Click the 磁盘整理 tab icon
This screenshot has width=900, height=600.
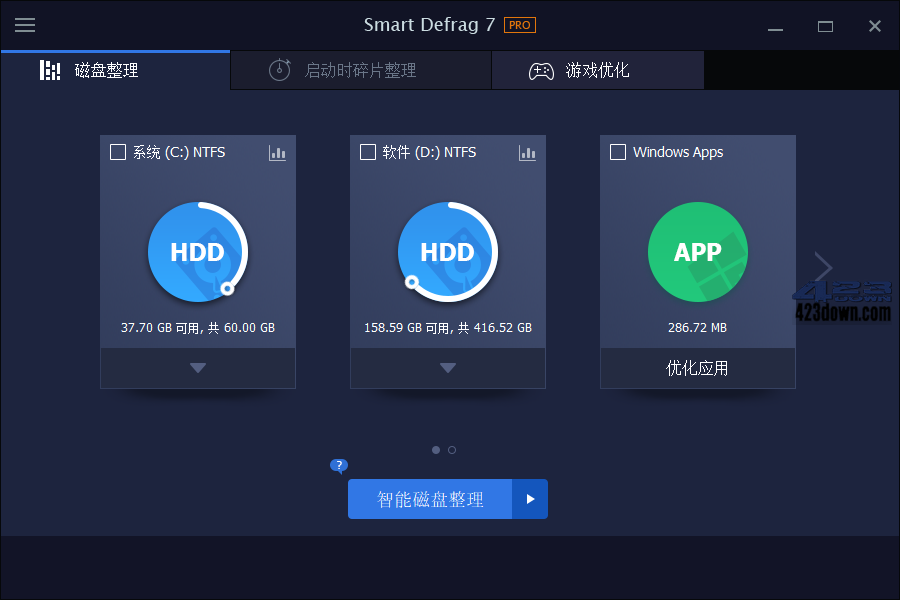click(49, 70)
